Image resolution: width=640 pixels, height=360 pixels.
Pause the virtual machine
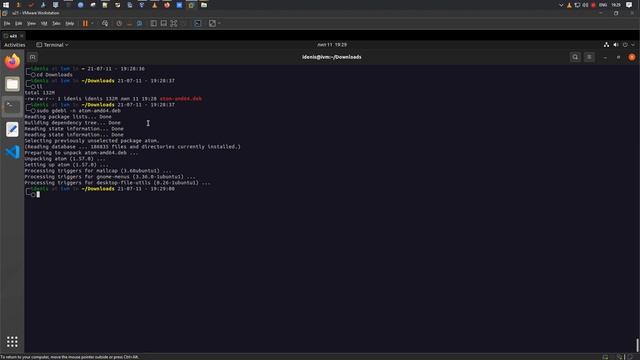point(85,24)
